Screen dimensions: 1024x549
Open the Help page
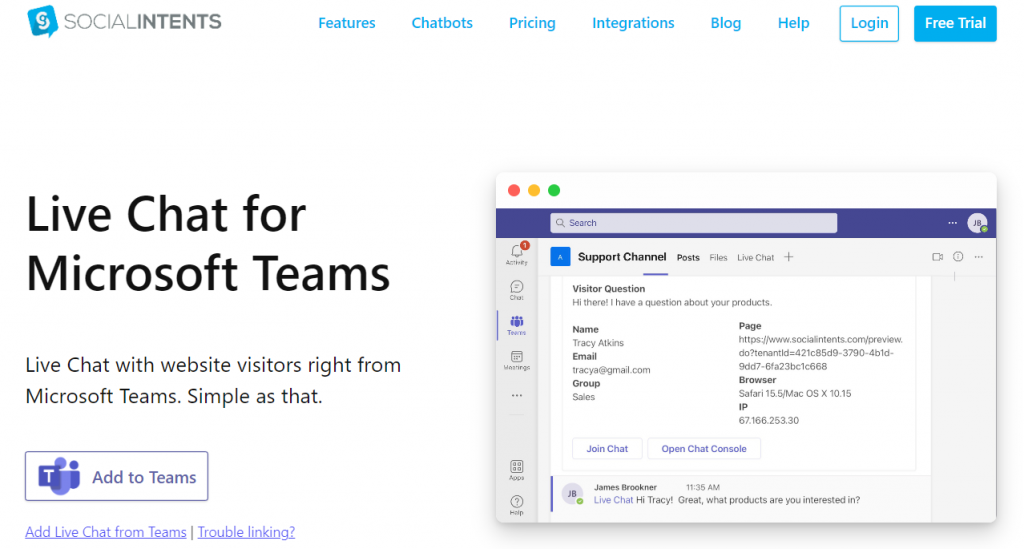pyautogui.click(x=793, y=23)
